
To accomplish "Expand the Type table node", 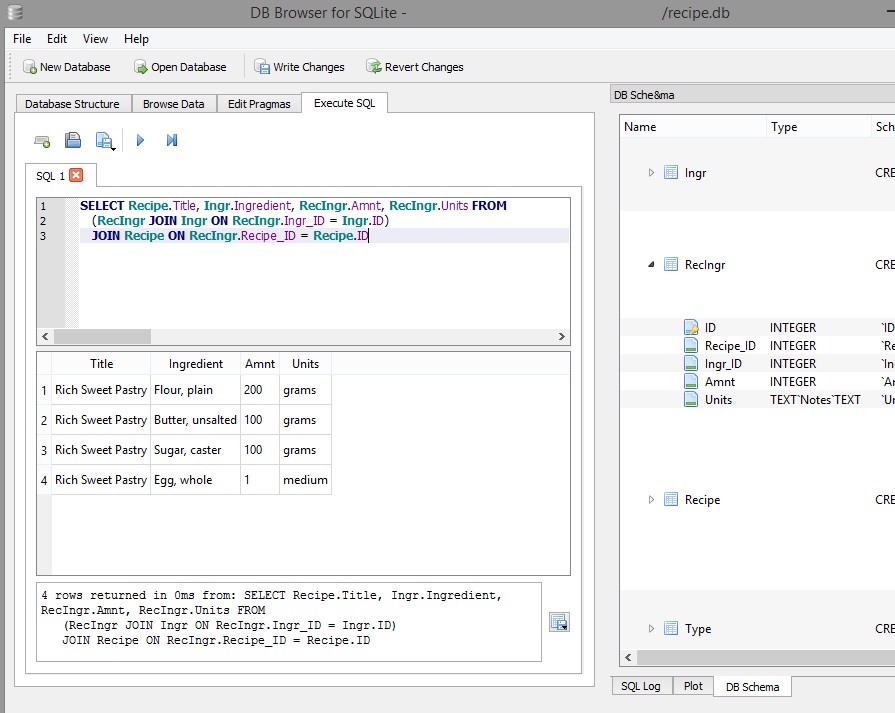I will [x=651, y=629].
